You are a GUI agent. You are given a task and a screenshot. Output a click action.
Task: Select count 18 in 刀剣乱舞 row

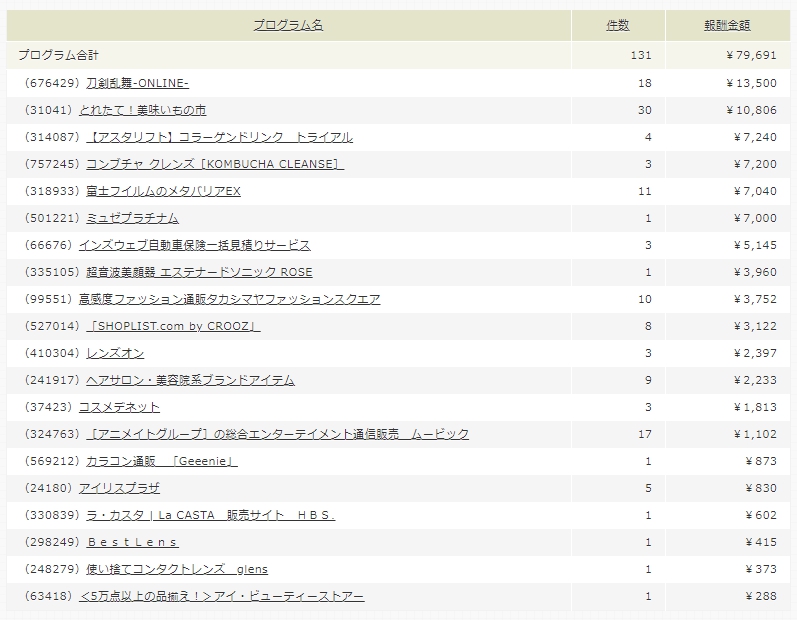click(x=645, y=83)
